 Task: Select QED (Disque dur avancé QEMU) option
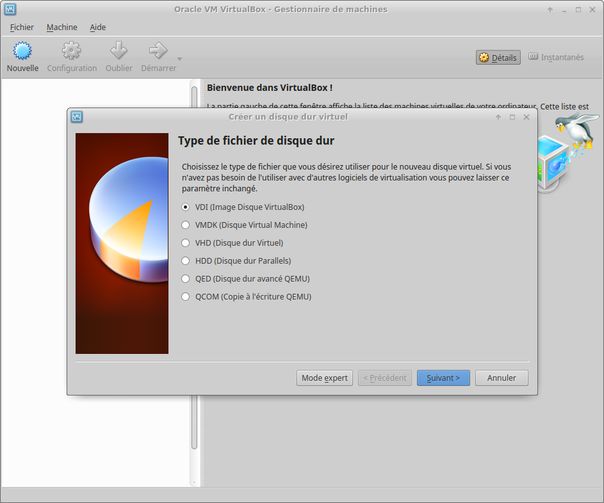[x=245, y=279]
